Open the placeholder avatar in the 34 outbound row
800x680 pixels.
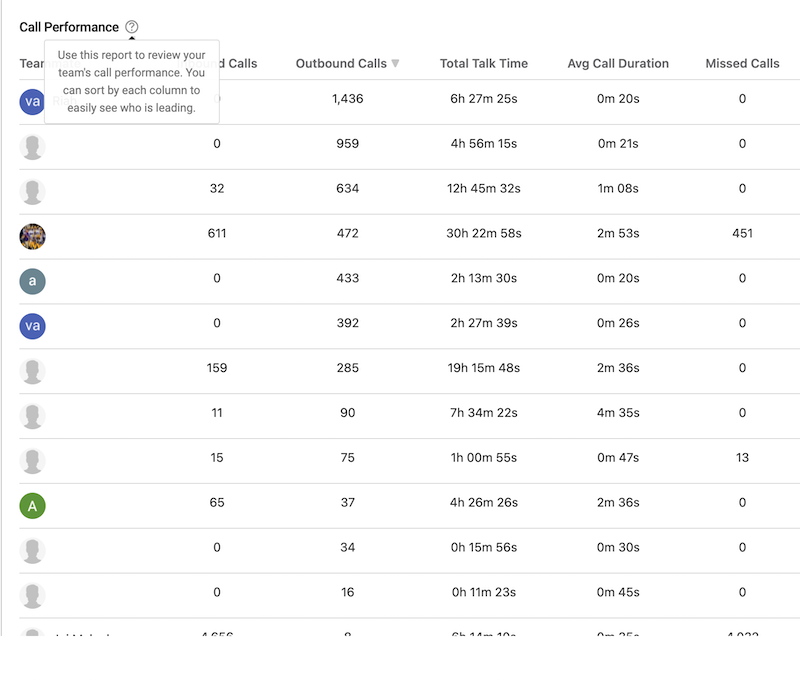[x=33, y=551]
